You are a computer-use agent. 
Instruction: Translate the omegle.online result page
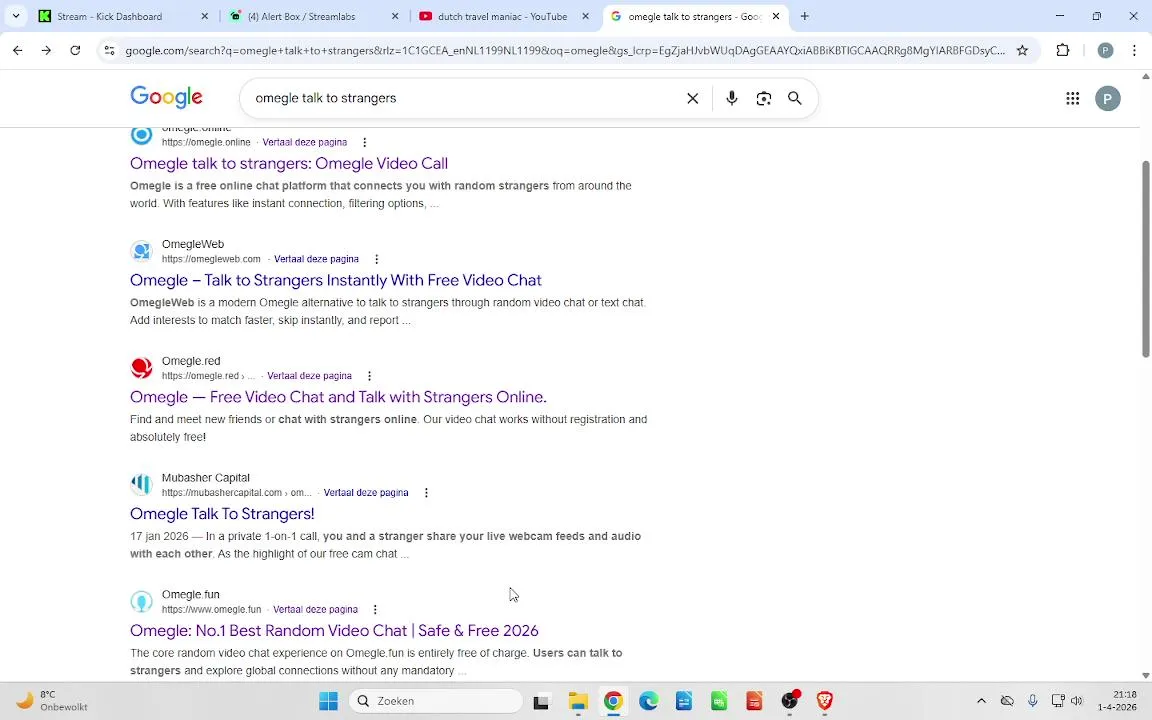coord(305,143)
